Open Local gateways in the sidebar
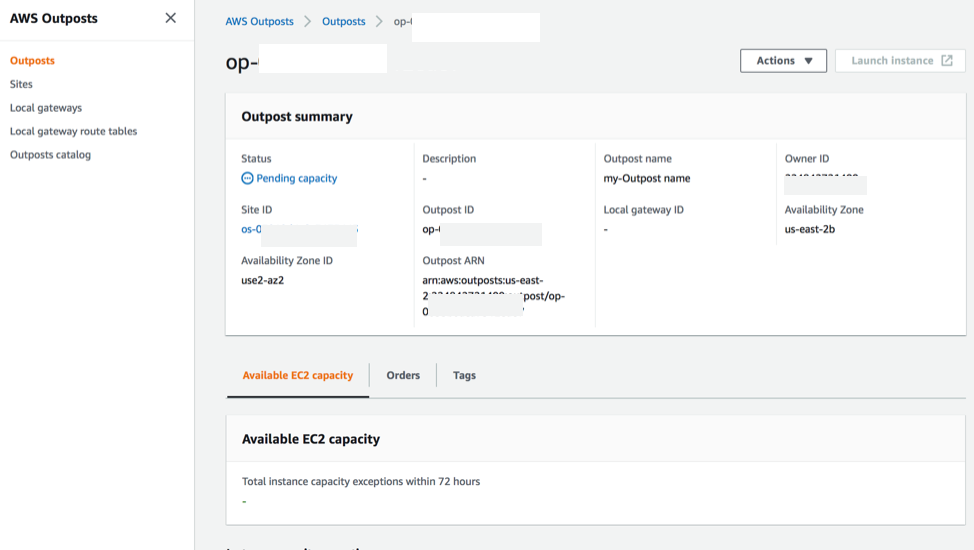Screen dimensions: 974x550 click(x=46, y=108)
